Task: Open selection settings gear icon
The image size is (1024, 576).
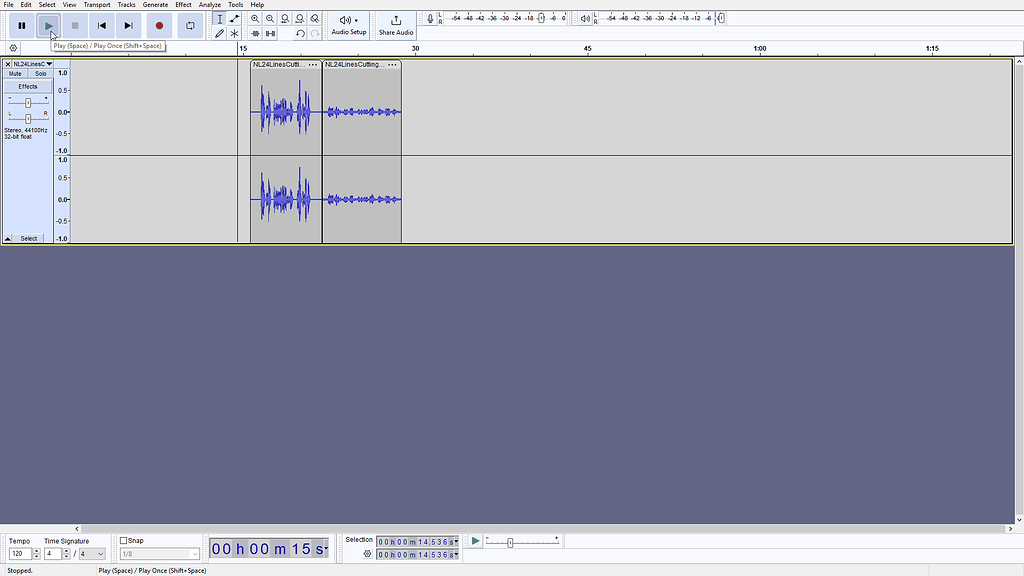Action: 367,554
